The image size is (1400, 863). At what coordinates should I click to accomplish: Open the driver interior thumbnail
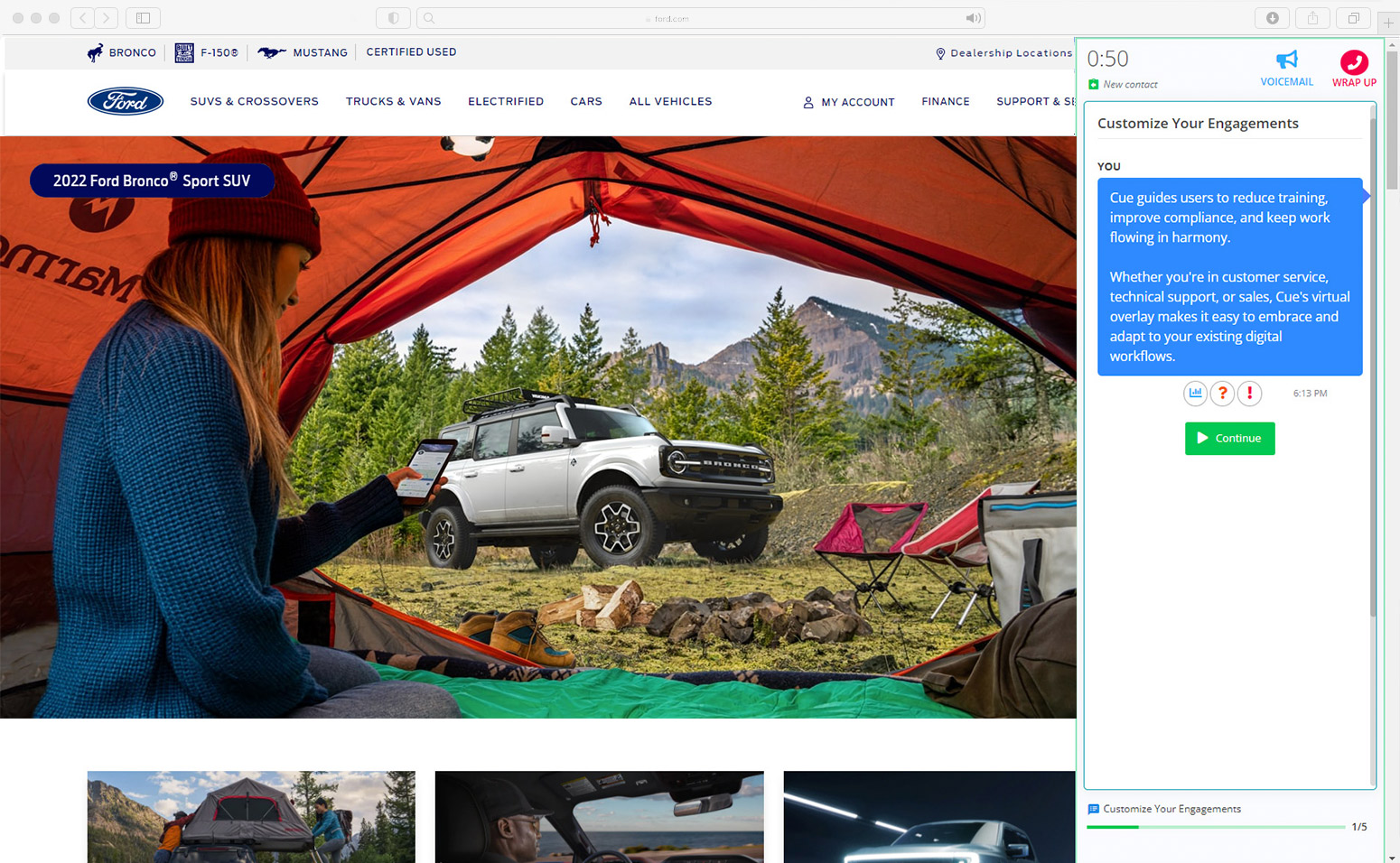[599, 817]
